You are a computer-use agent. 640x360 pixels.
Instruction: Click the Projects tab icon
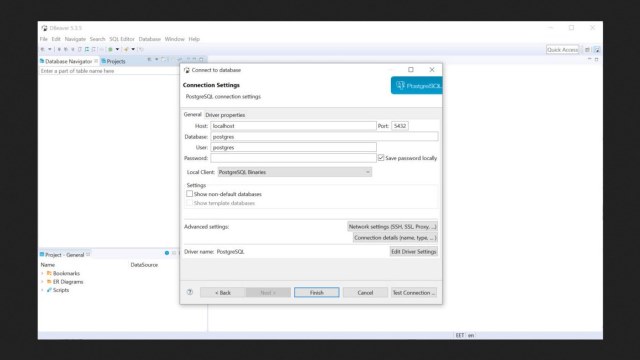[x=104, y=61]
